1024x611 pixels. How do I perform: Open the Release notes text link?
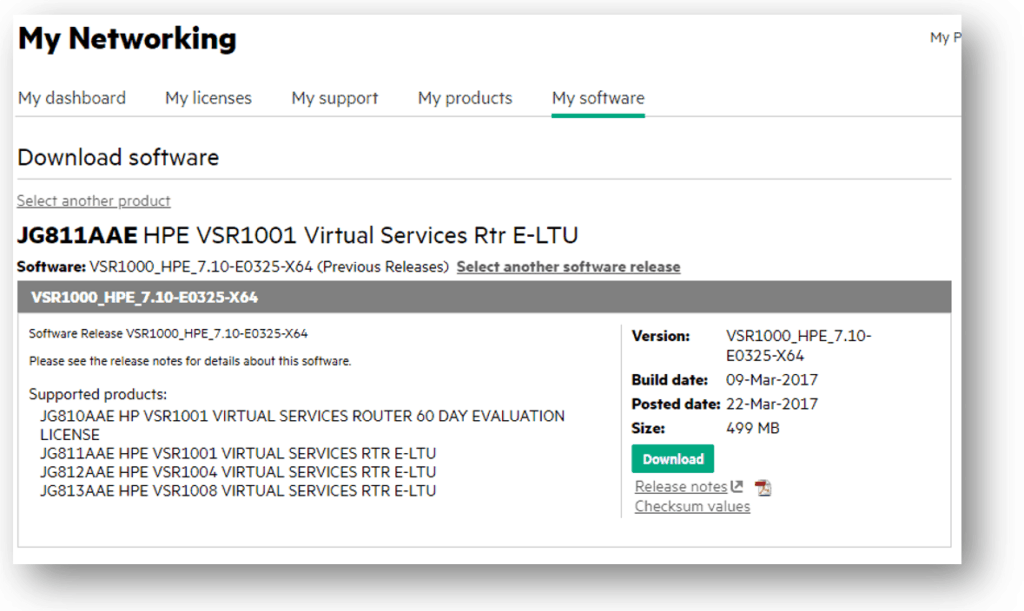pos(681,487)
